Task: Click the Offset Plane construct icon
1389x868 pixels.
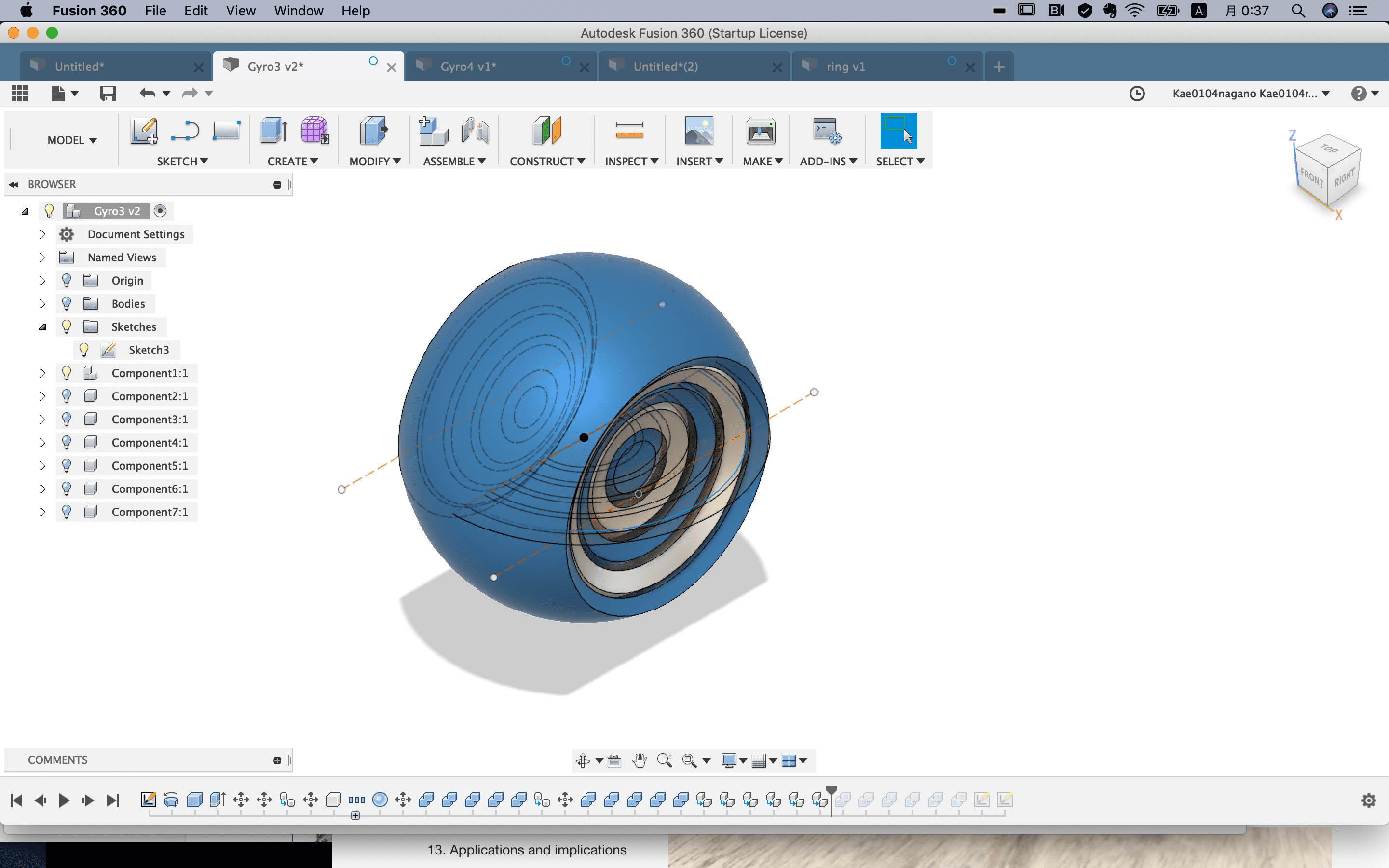Action: point(546,131)
